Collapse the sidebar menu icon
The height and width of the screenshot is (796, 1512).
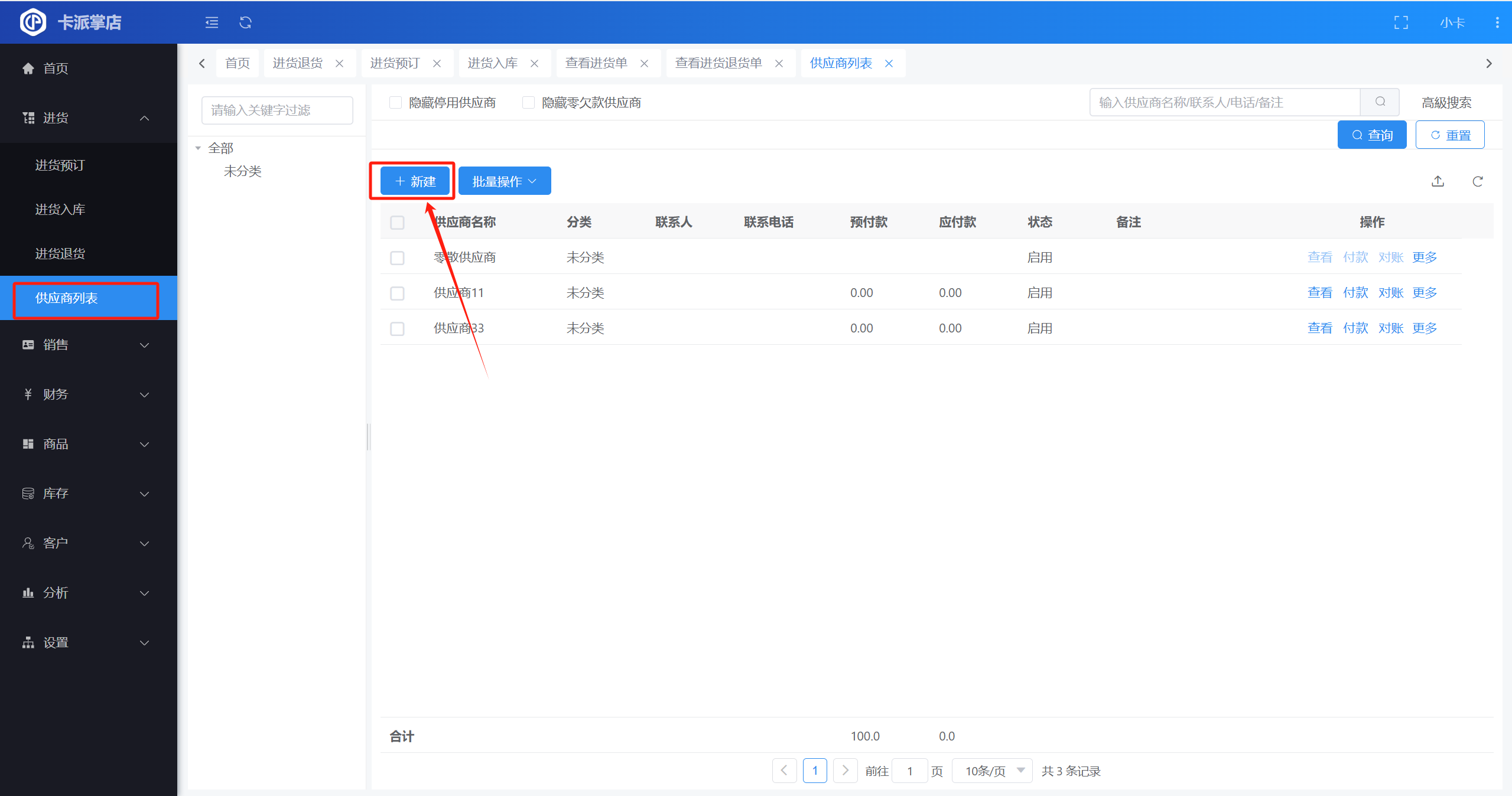point(212,22)
